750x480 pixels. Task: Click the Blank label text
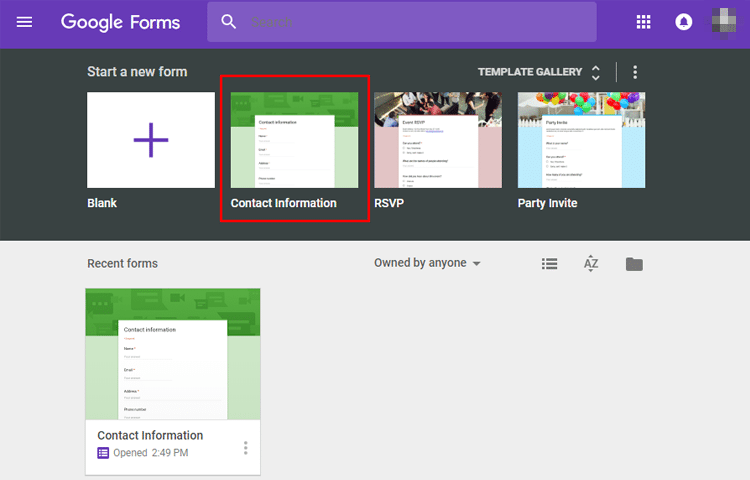click(102, 203)
